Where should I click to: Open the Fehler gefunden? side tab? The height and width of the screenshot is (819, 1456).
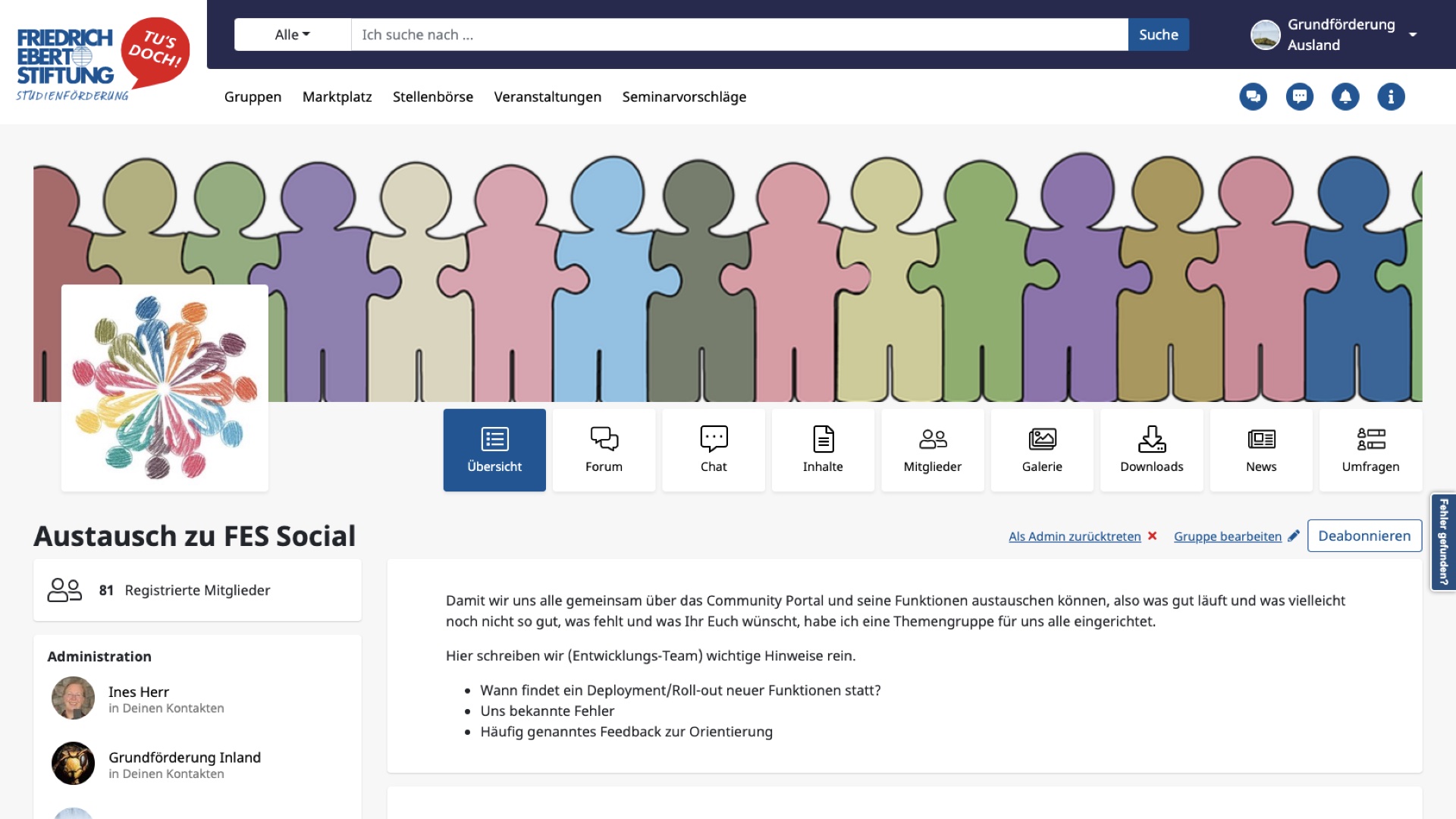coord(1443,541)
